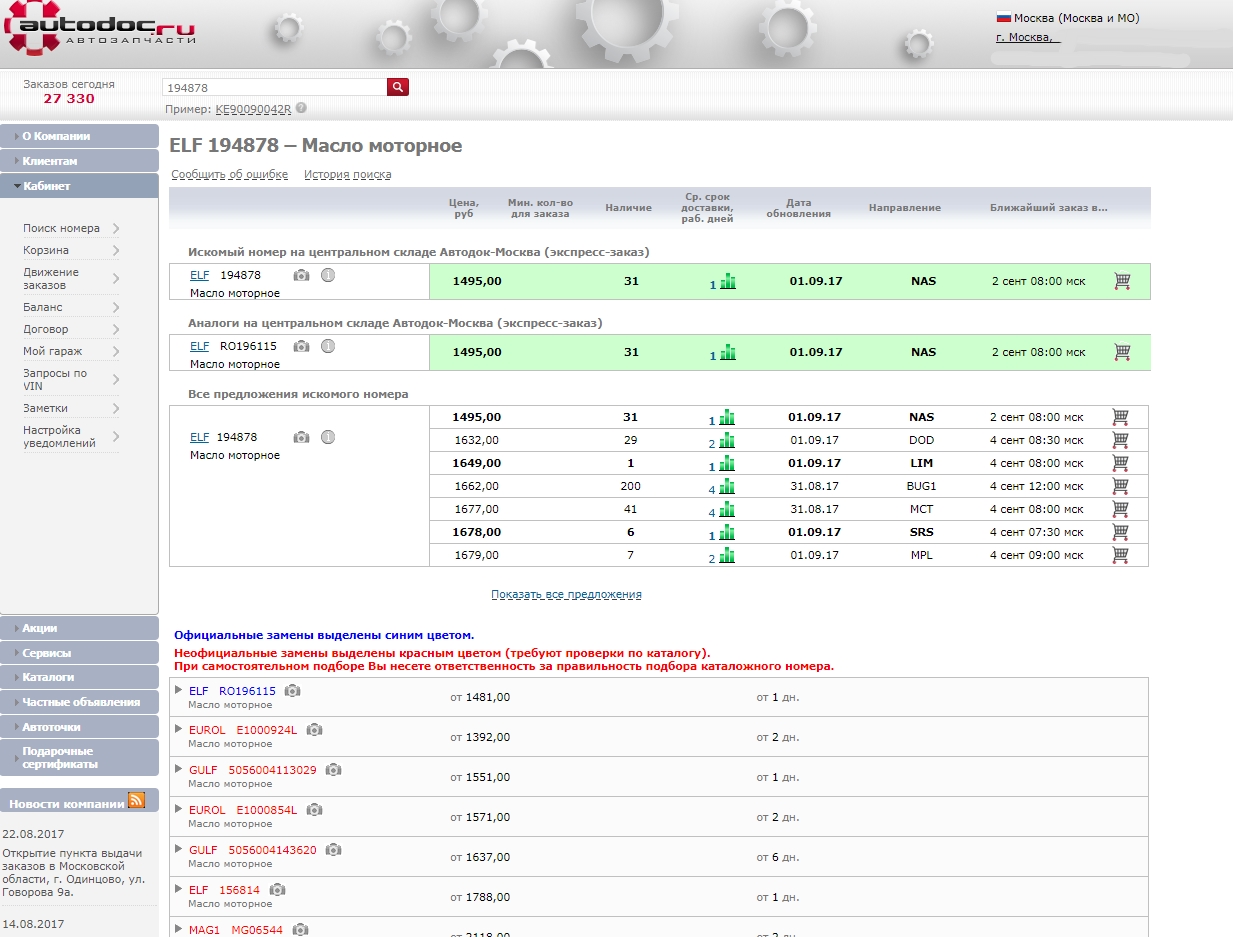Image resolution: width=1233 pixels, height=937 pixels.
Task: Click the part number search field
Action: coord(274,88)
